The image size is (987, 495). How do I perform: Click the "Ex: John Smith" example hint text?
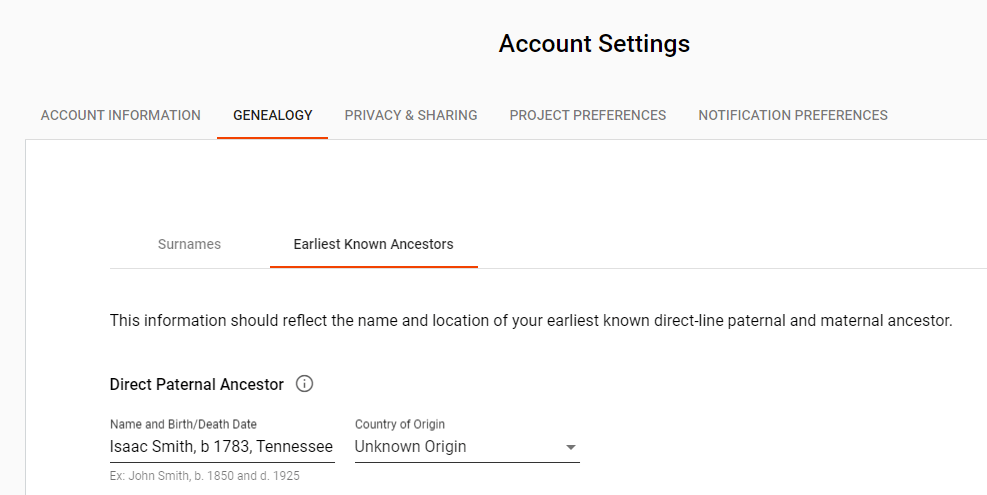[205, 476]
